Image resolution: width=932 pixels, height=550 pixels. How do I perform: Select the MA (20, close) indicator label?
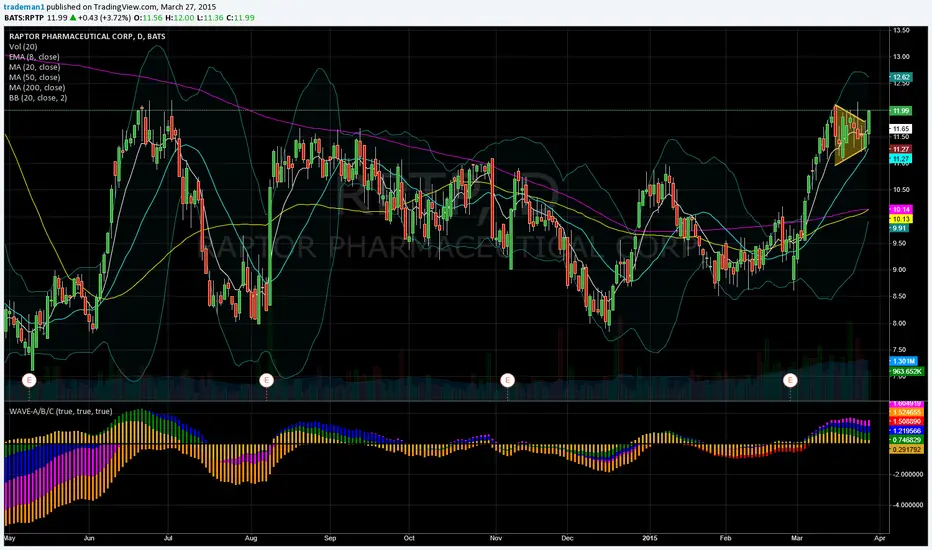tap(34, 67)
